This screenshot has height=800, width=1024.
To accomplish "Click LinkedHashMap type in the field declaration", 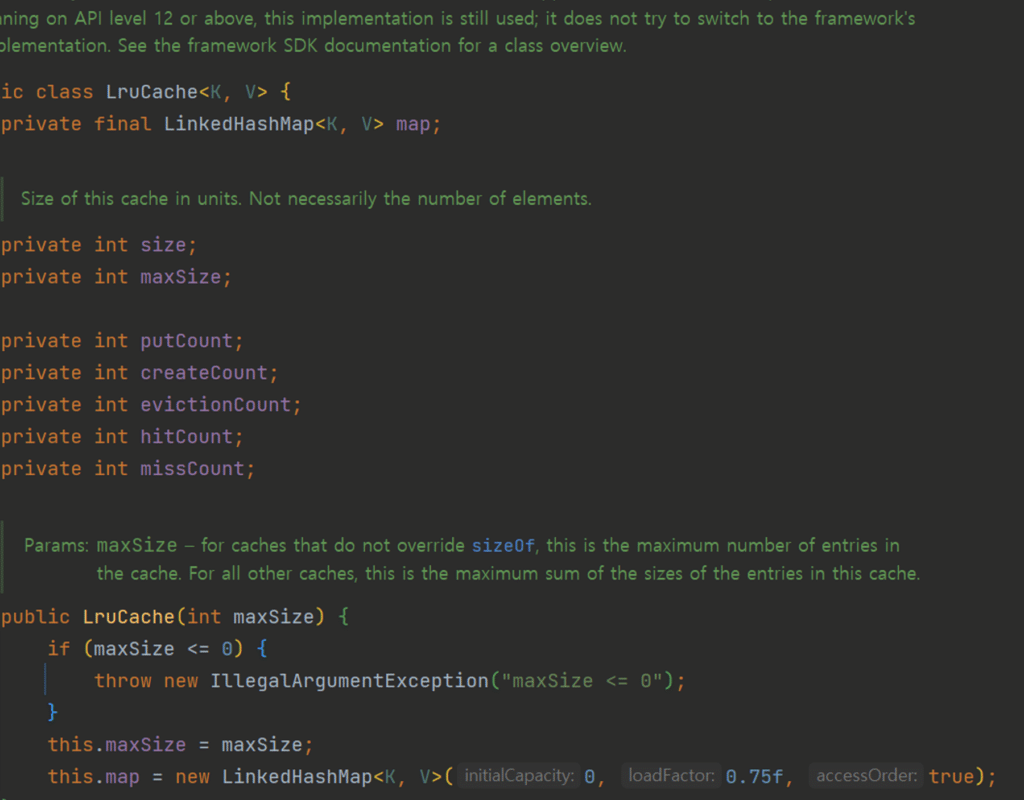I will pyautogui.click(x=238, y=124).
